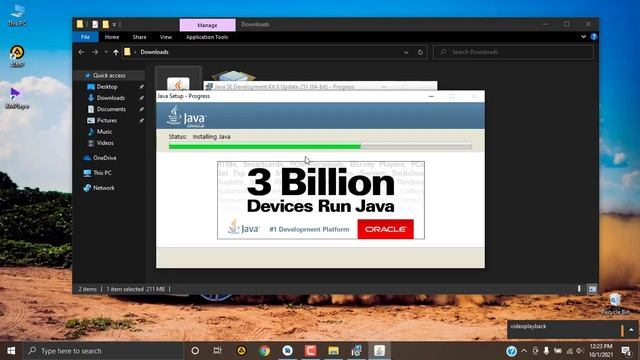
Task: Open Google Chrome from the taskbar
Action: [264, 351]
